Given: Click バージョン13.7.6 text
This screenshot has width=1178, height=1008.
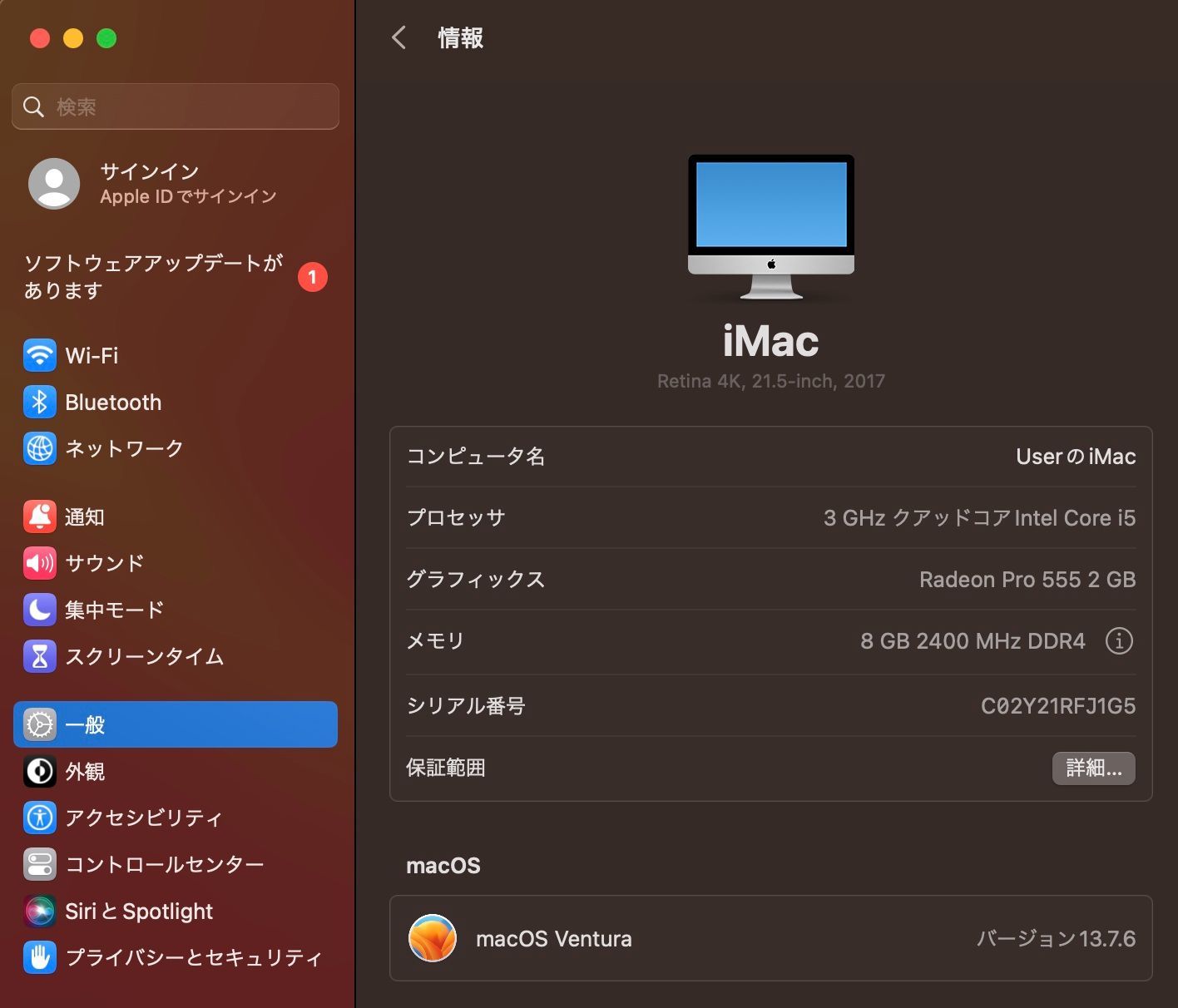Looking at the screenshot, I should pos(1056,938).
